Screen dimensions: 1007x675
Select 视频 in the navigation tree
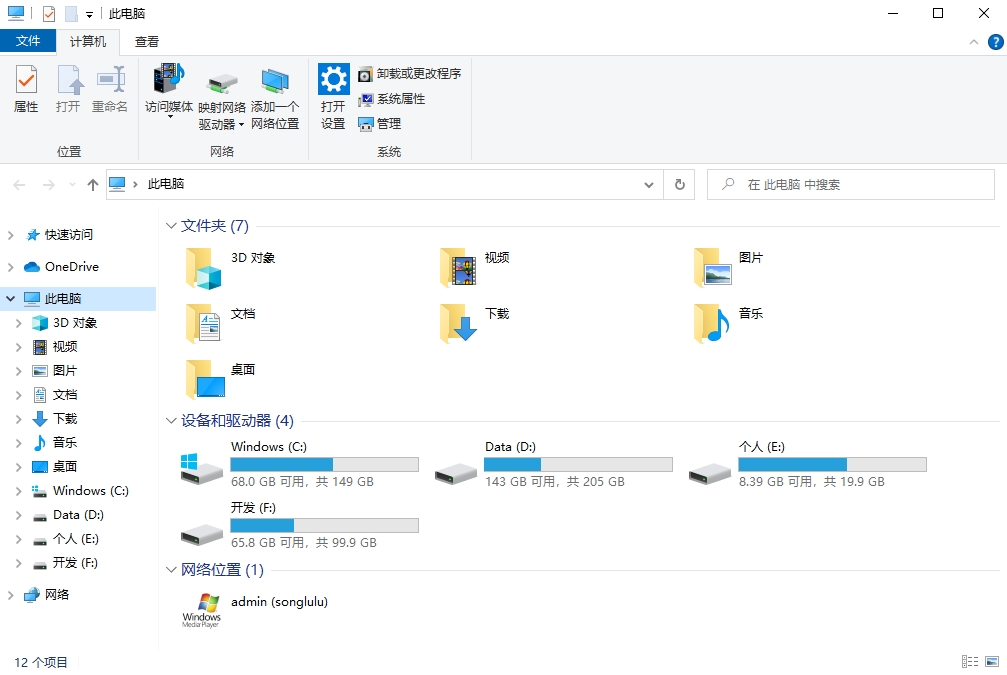(65, 347)
